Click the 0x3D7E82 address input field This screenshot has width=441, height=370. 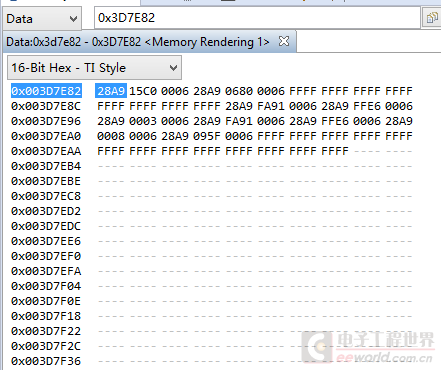pyautogui.click(x=257, y=18)
